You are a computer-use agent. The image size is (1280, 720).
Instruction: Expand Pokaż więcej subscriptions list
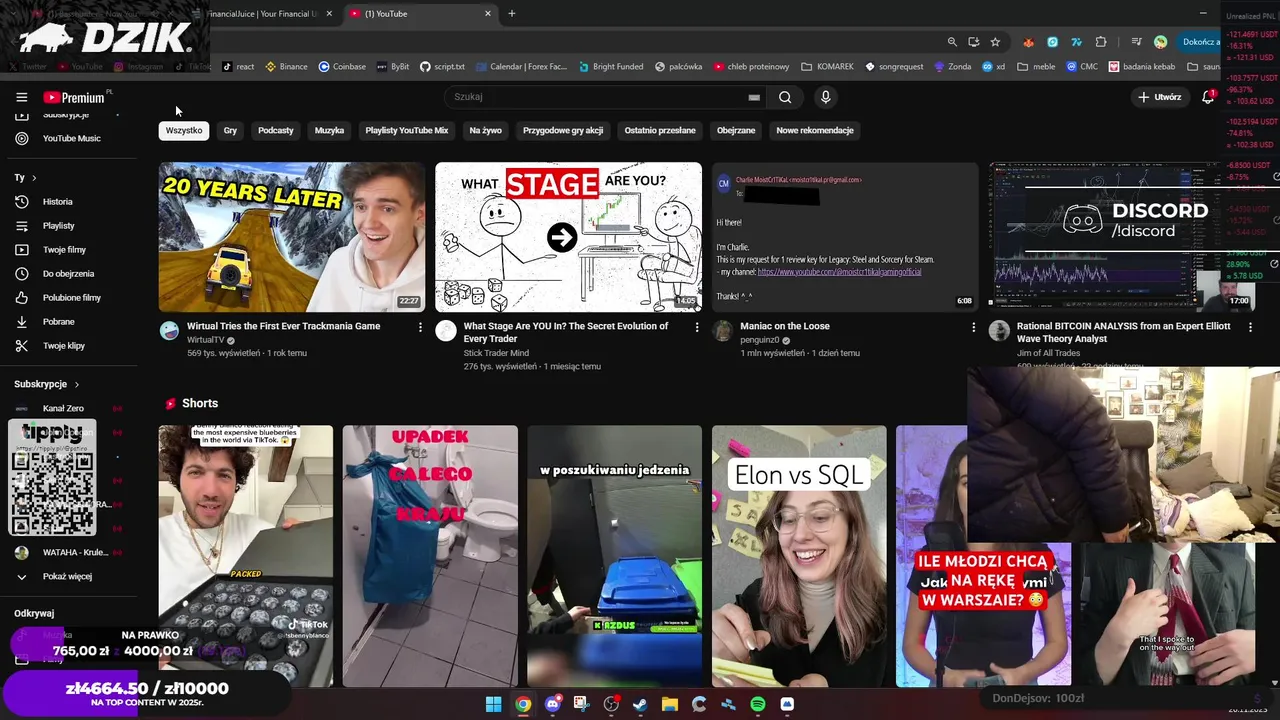[66, 577]
